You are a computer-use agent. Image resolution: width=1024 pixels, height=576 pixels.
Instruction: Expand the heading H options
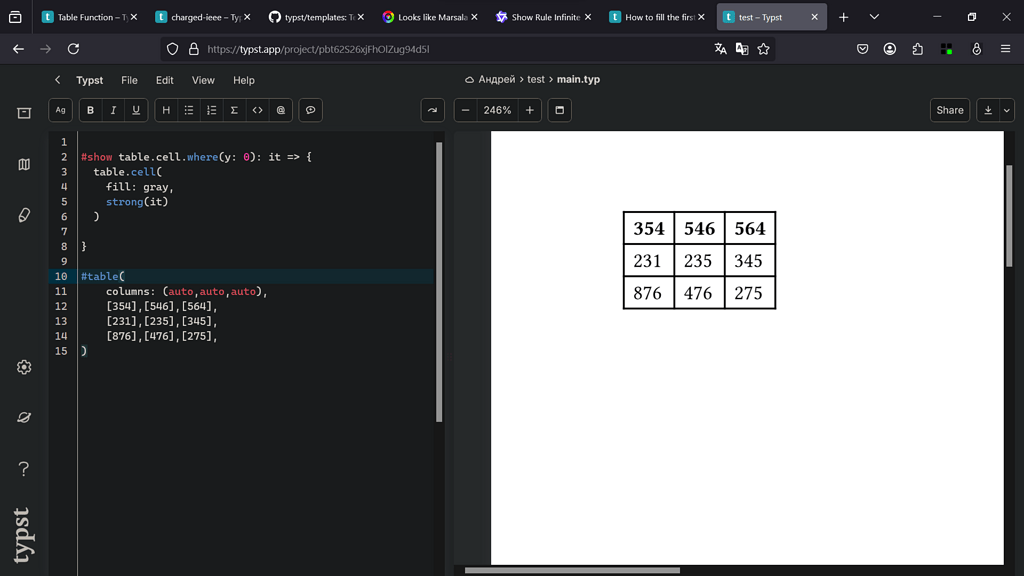pos(166,110)
